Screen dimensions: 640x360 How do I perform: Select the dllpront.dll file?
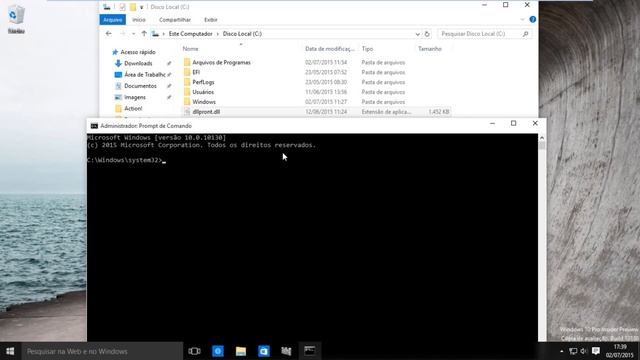316,111
